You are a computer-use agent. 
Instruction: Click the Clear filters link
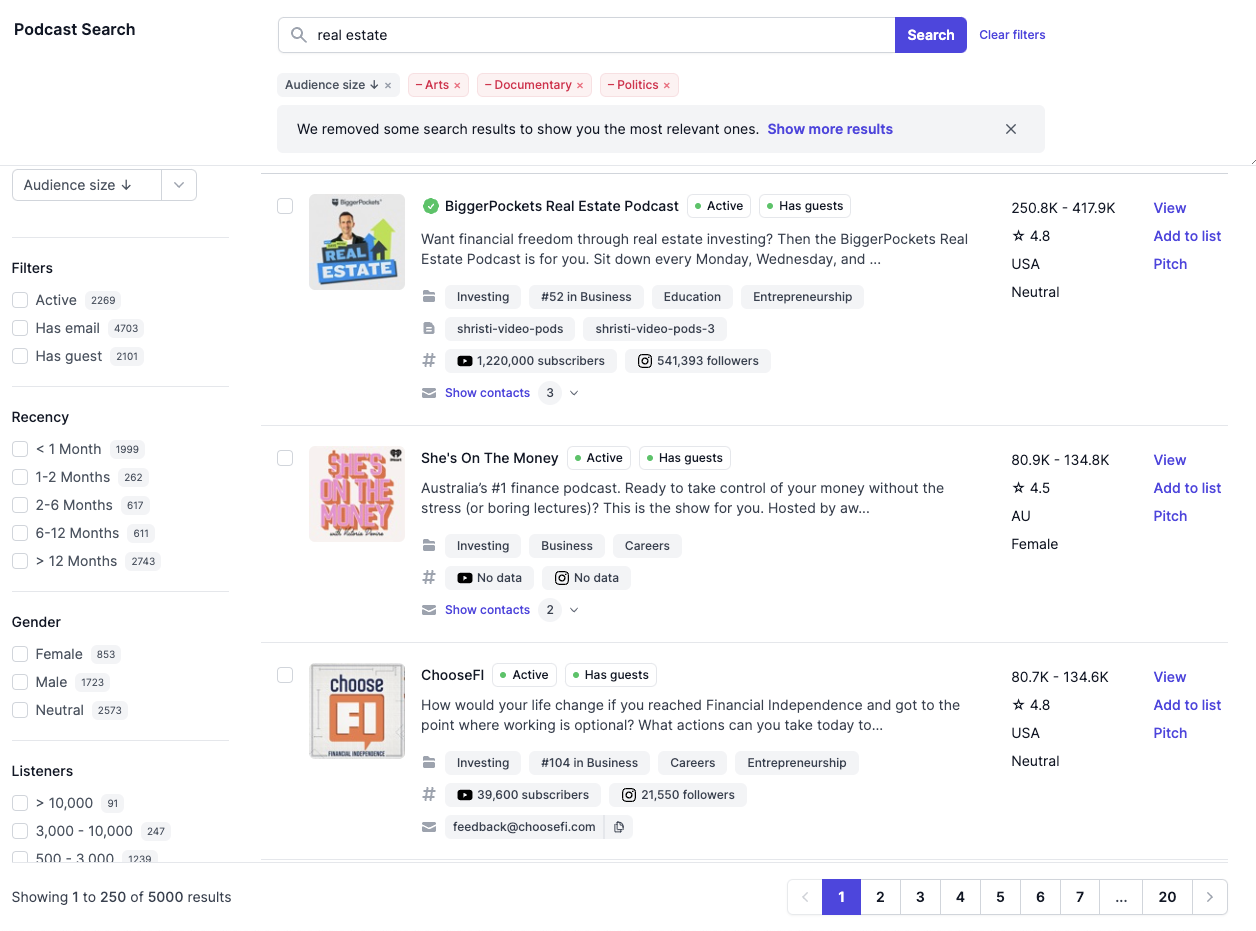pos(1012,35)
